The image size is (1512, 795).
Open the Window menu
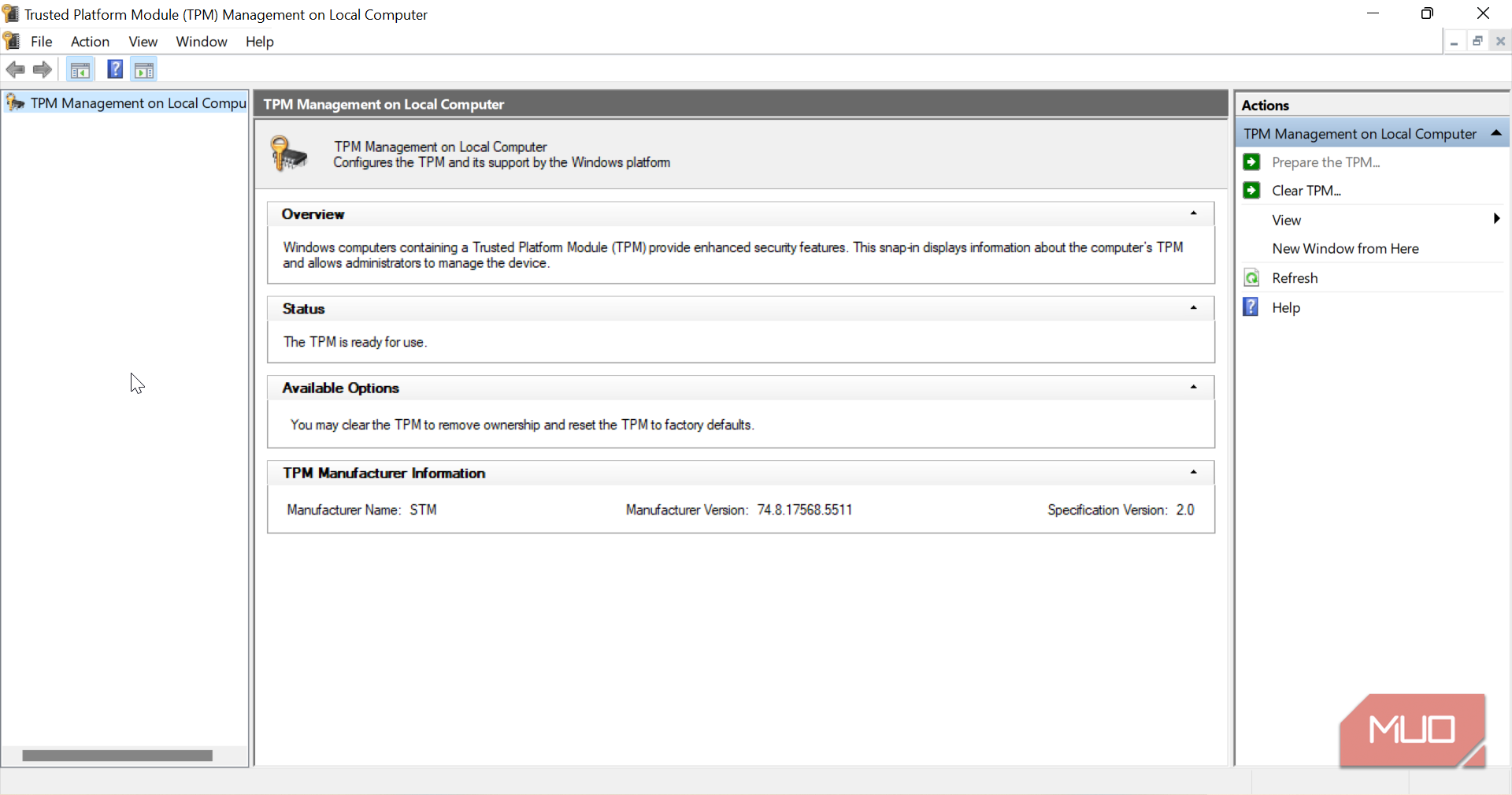coord(201,42)
